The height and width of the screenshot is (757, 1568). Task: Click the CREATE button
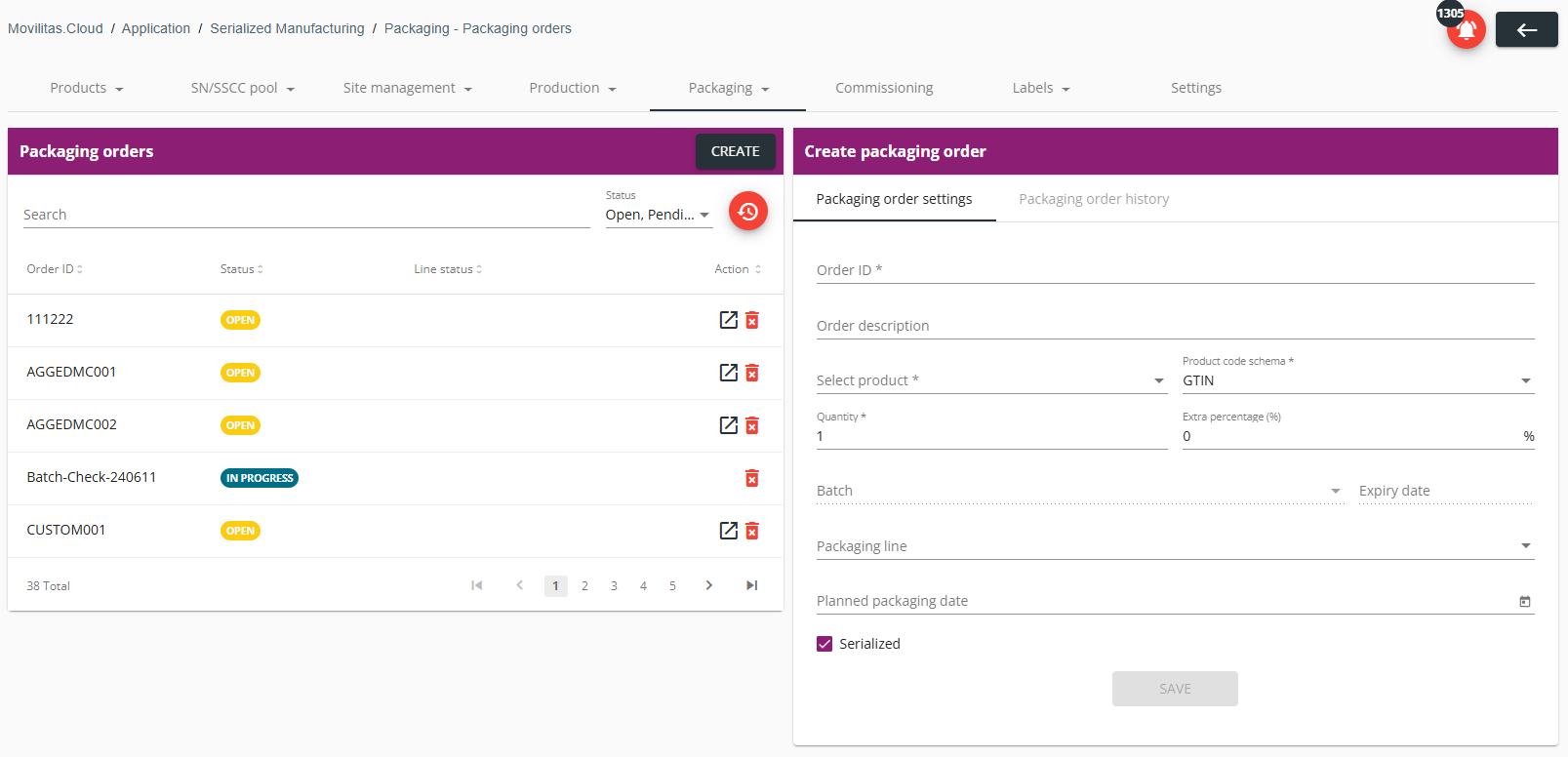pyautogui.click(x=735, y=151)
